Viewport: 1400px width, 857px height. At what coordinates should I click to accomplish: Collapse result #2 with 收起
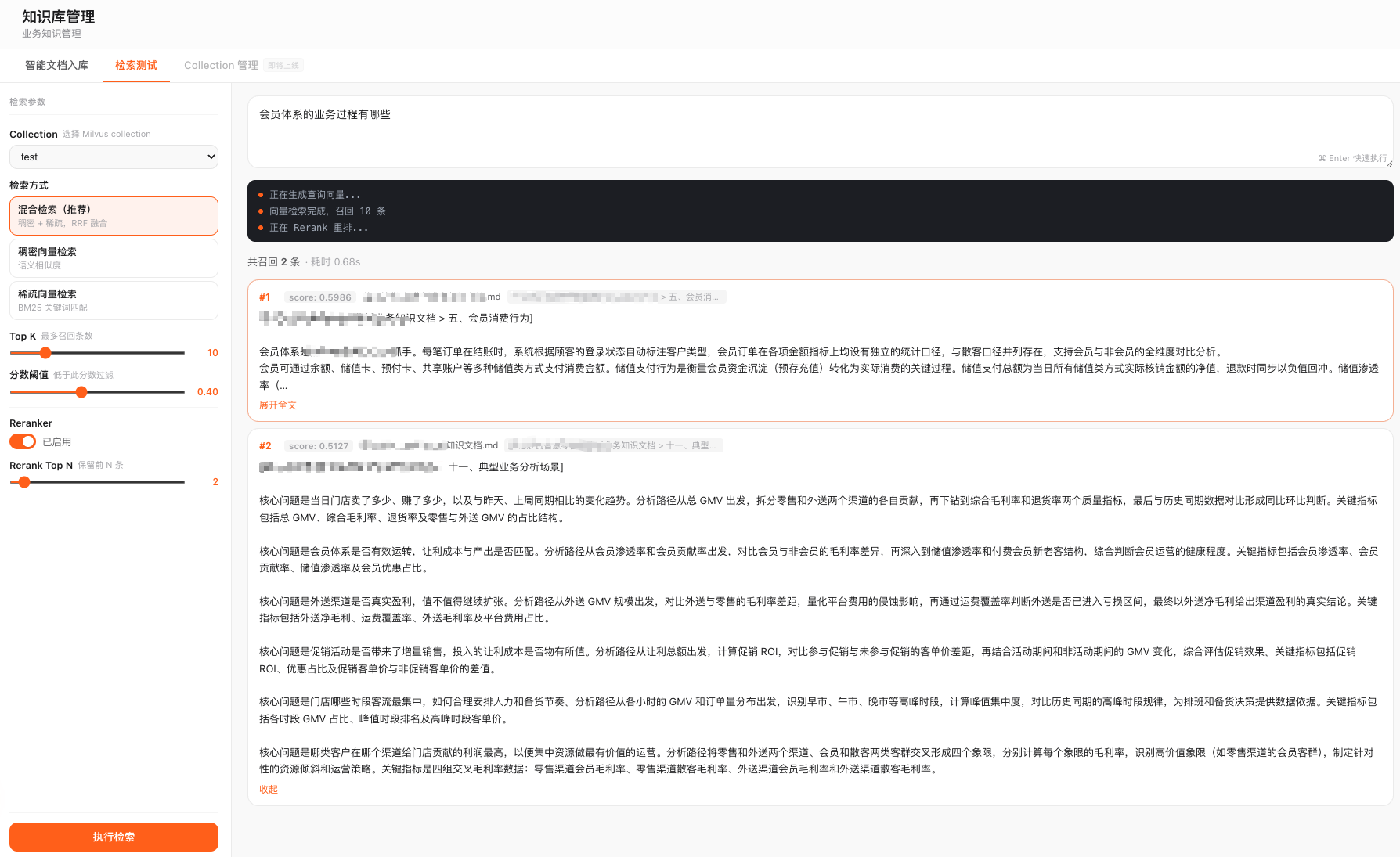coord(269,790)
